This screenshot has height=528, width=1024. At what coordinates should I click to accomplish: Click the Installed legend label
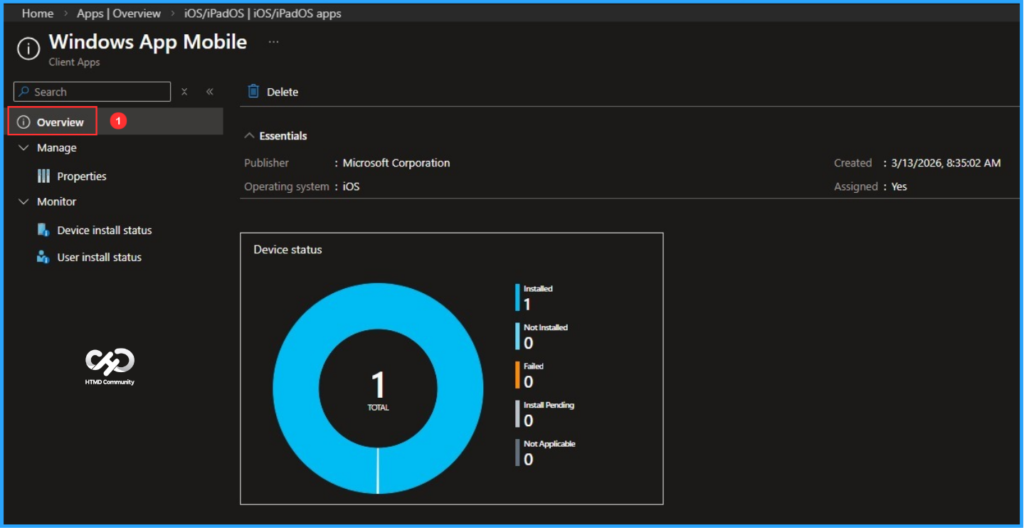[x=537, y=288]
